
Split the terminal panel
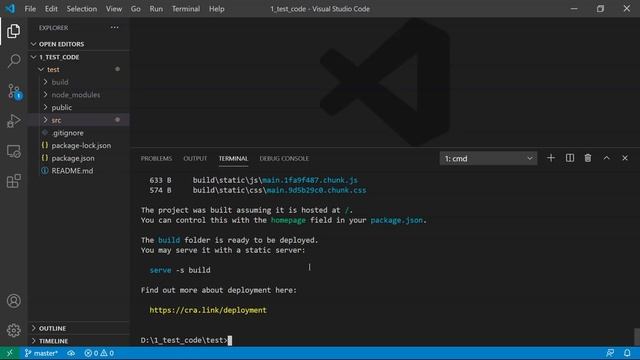point(569,158)
